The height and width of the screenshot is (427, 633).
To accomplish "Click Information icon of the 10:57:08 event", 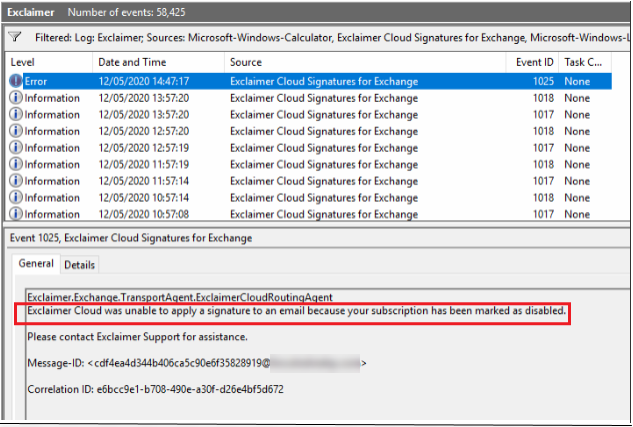I will [x=15, y=214].
